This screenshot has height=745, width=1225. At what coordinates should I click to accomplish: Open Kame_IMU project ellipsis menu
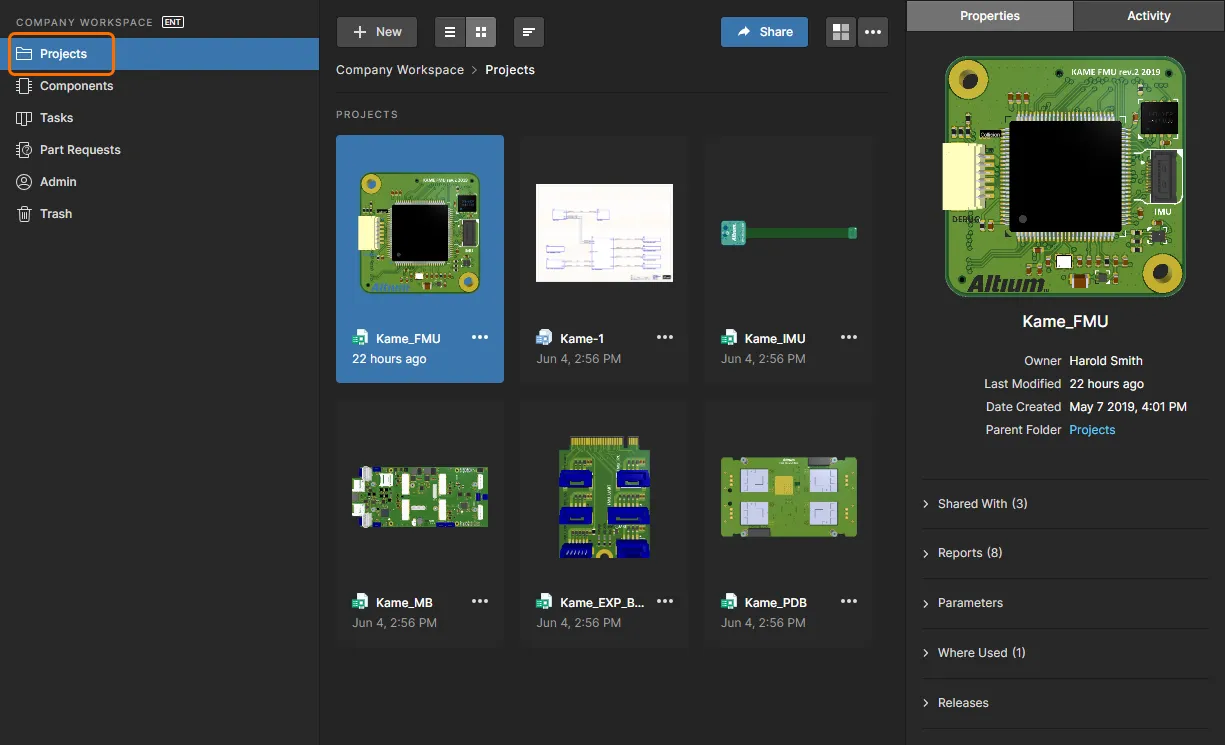(849, 338)
